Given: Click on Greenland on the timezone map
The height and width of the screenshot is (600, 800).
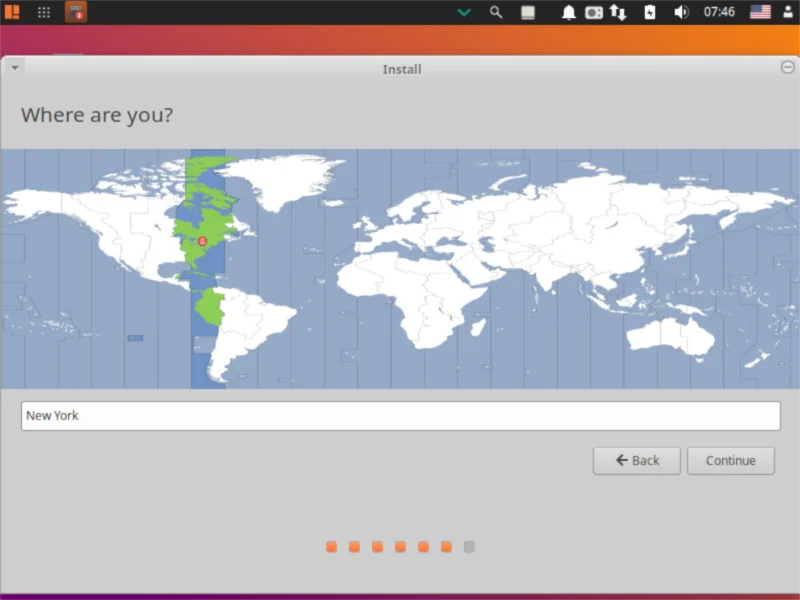Looking at the screenshot, I should point(286,179).
